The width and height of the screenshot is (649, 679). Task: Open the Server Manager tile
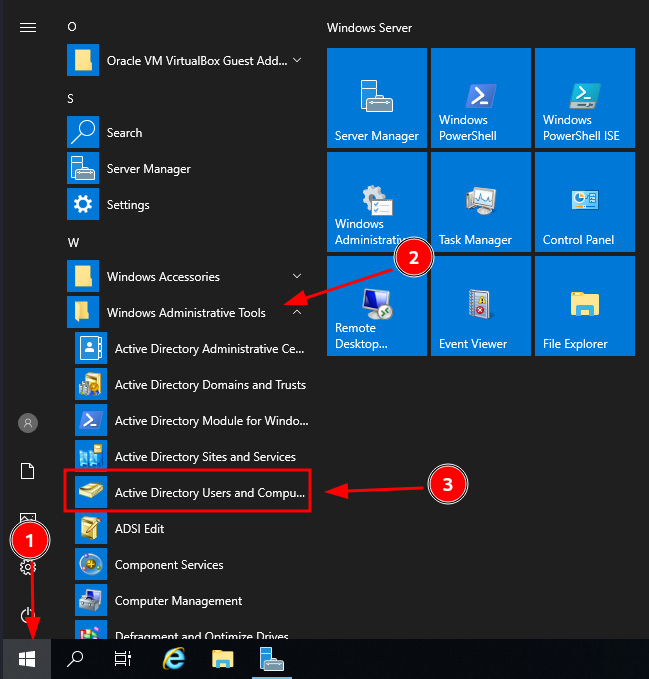(377, 98)
